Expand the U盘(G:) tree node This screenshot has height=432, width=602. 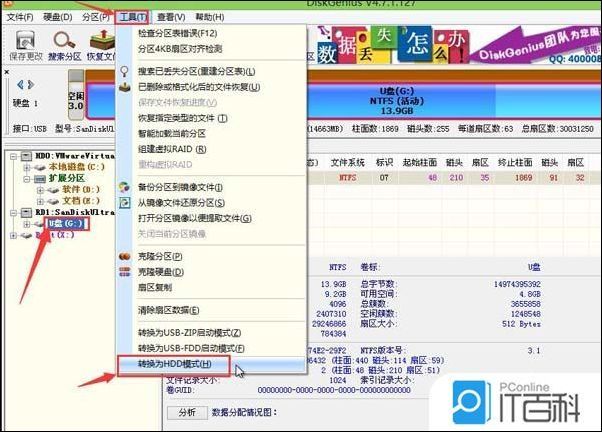pyautogui.click(x=27, y=224)
